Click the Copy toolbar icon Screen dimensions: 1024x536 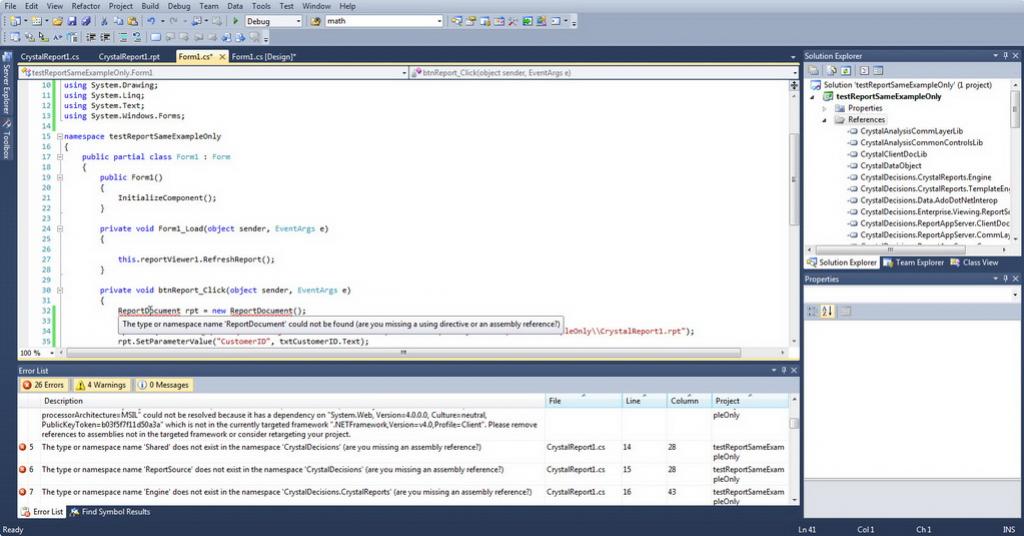(118, 21)
